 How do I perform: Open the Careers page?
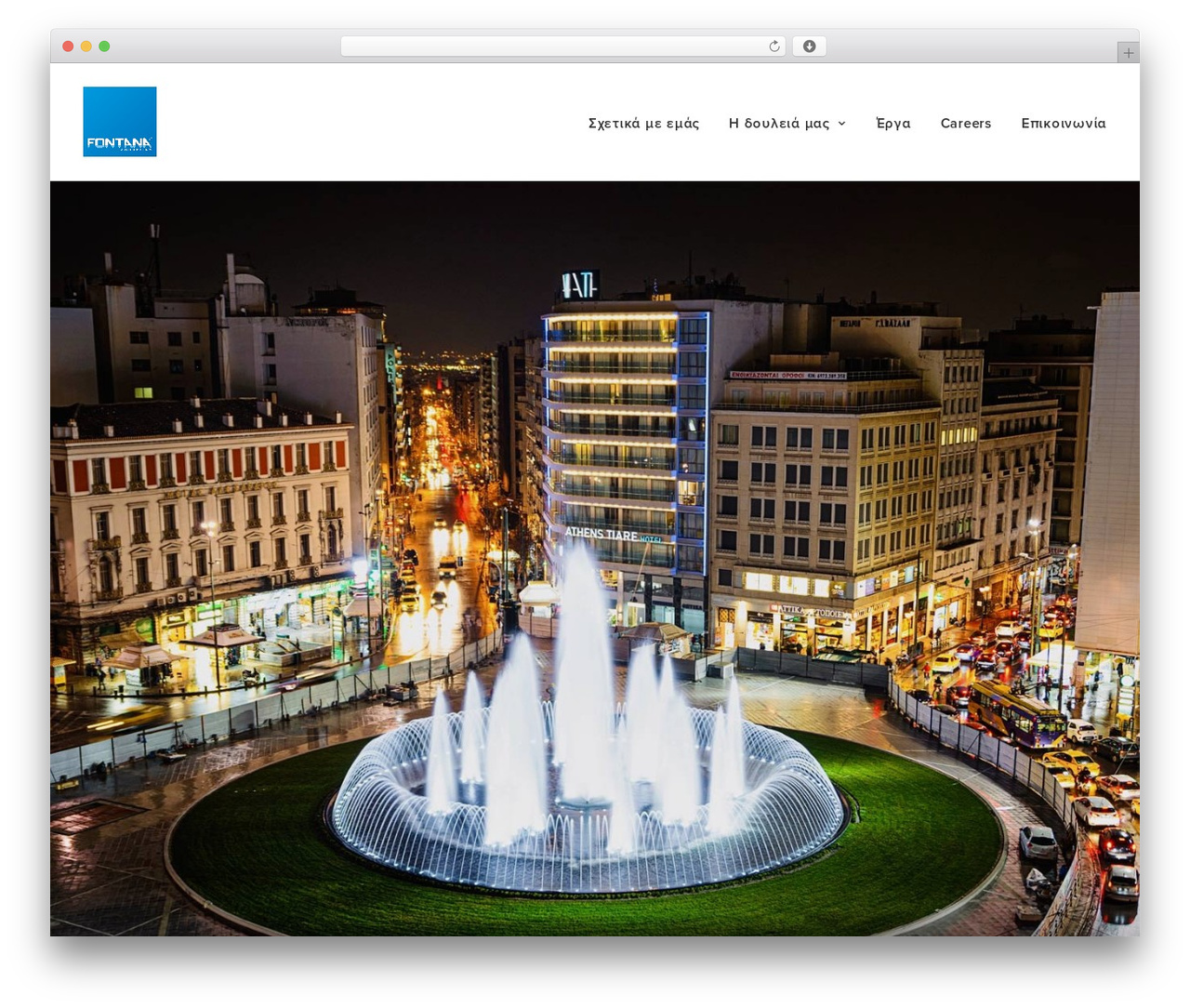pos(966,124)
